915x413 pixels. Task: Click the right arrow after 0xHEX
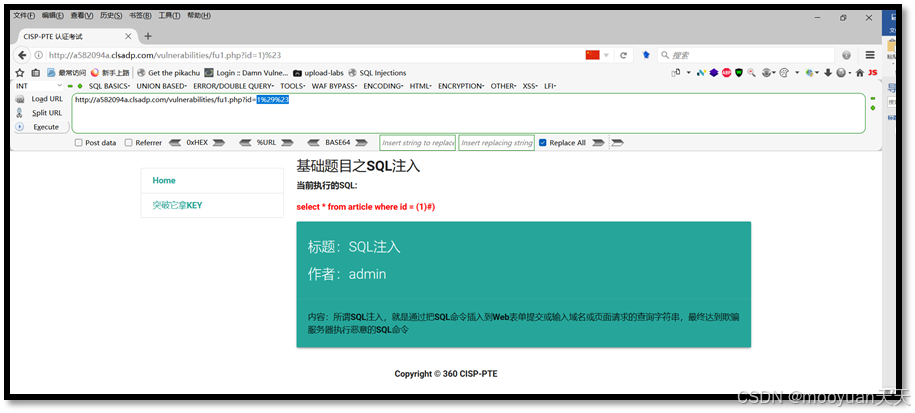point(219,142)
